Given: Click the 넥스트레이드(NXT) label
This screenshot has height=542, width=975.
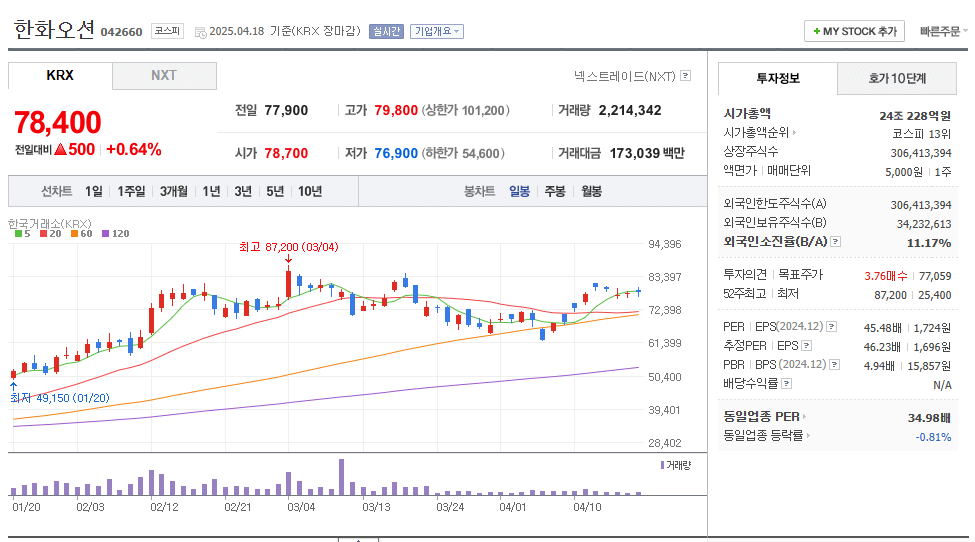Looking at the screenshot, I should pyautogui.click(x=624, y=76).
